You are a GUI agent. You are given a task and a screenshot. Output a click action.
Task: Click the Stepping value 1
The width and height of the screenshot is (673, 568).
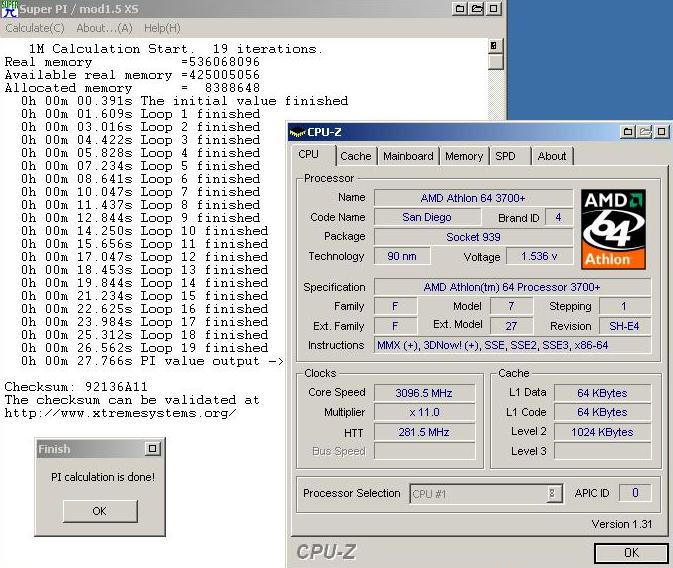click(x=624, y=306)
